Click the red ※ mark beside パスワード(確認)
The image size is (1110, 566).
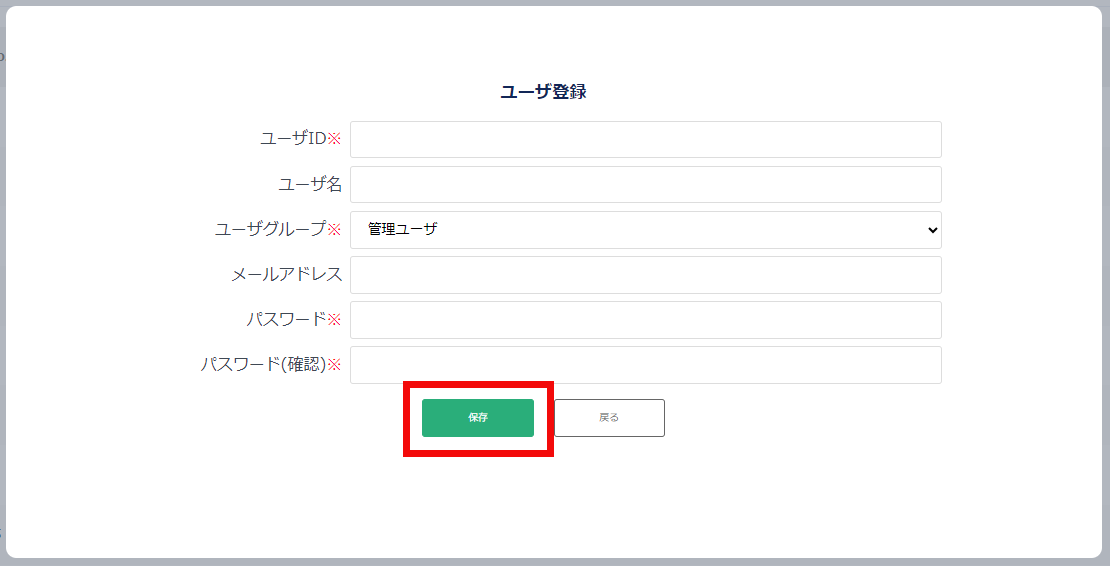[334, 365]
